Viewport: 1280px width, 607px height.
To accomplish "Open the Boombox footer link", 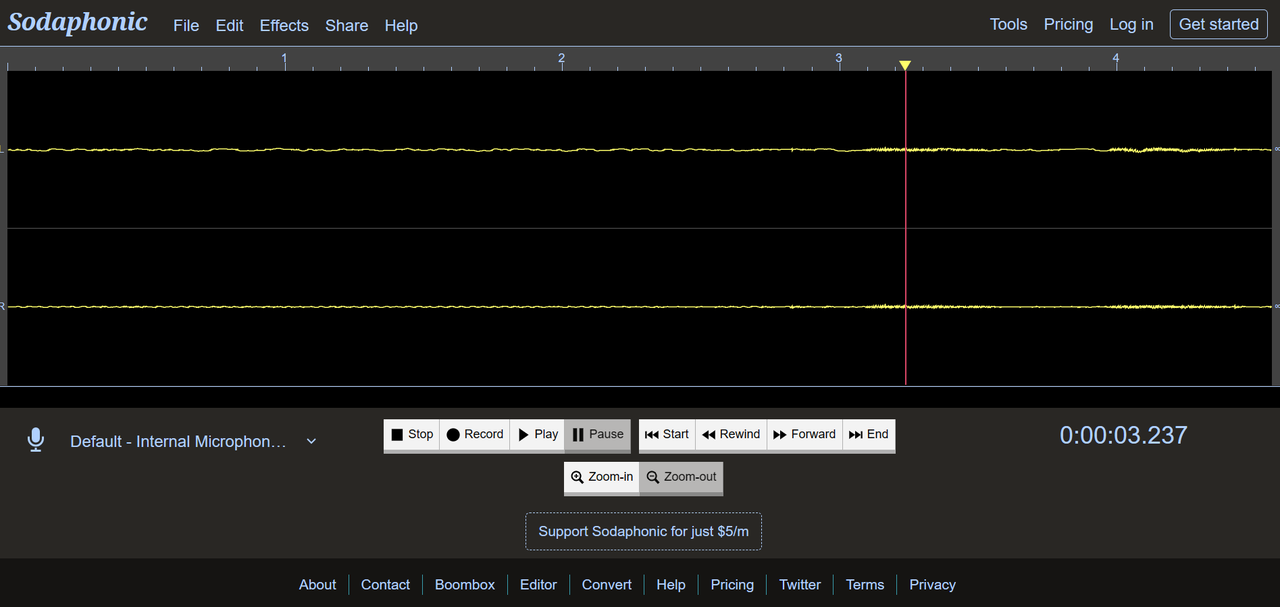I will 465,585.
